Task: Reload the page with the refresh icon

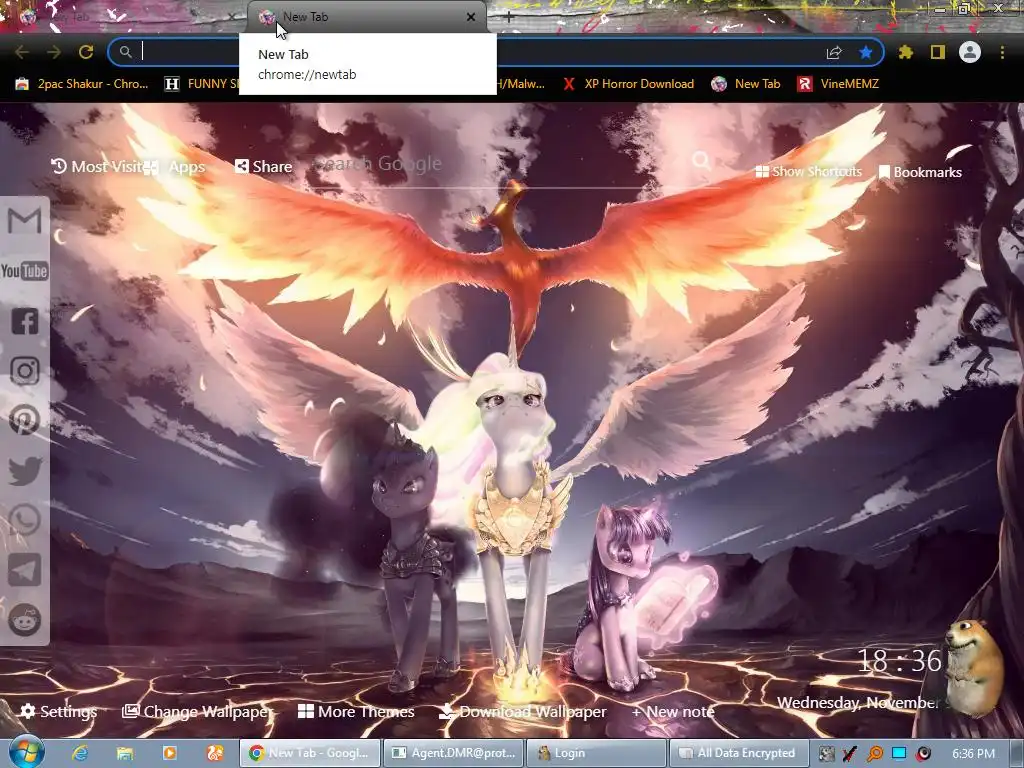Action: pyautogui.click(x=86, y=52)
